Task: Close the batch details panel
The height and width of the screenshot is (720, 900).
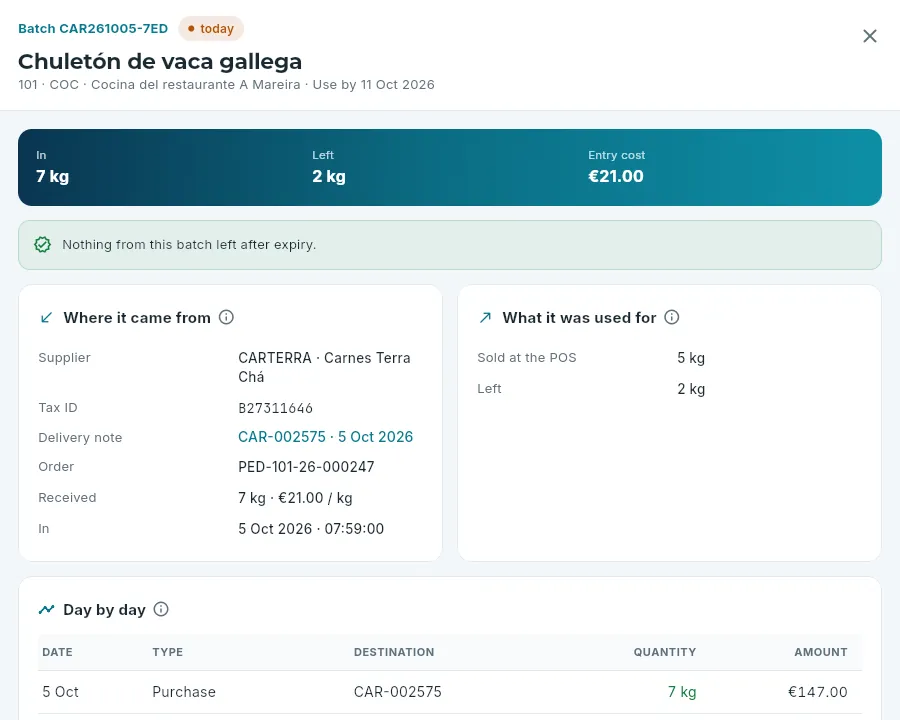Action: (x=870, y=36)
